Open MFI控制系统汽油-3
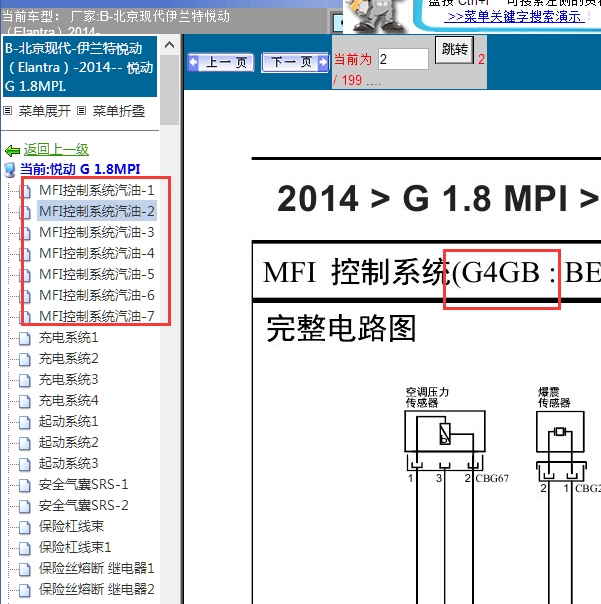The height and width of the screenshot is (604, 601). pyautogui.click(x=97, y=232)
